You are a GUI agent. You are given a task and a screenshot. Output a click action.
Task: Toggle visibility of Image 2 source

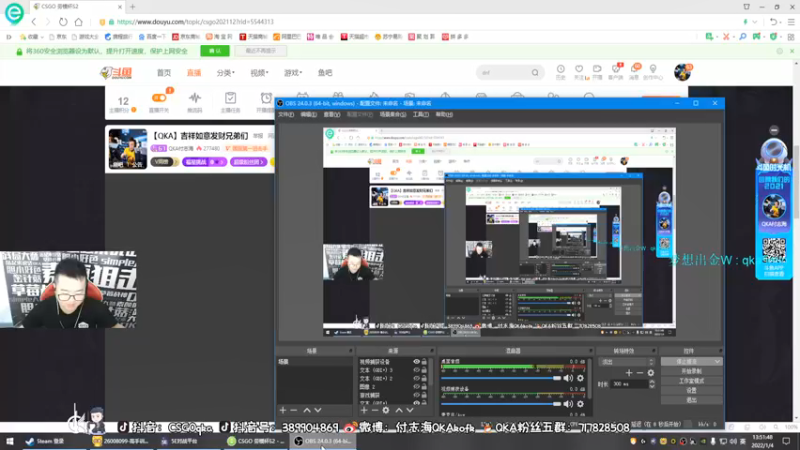[x=416, y=387]
